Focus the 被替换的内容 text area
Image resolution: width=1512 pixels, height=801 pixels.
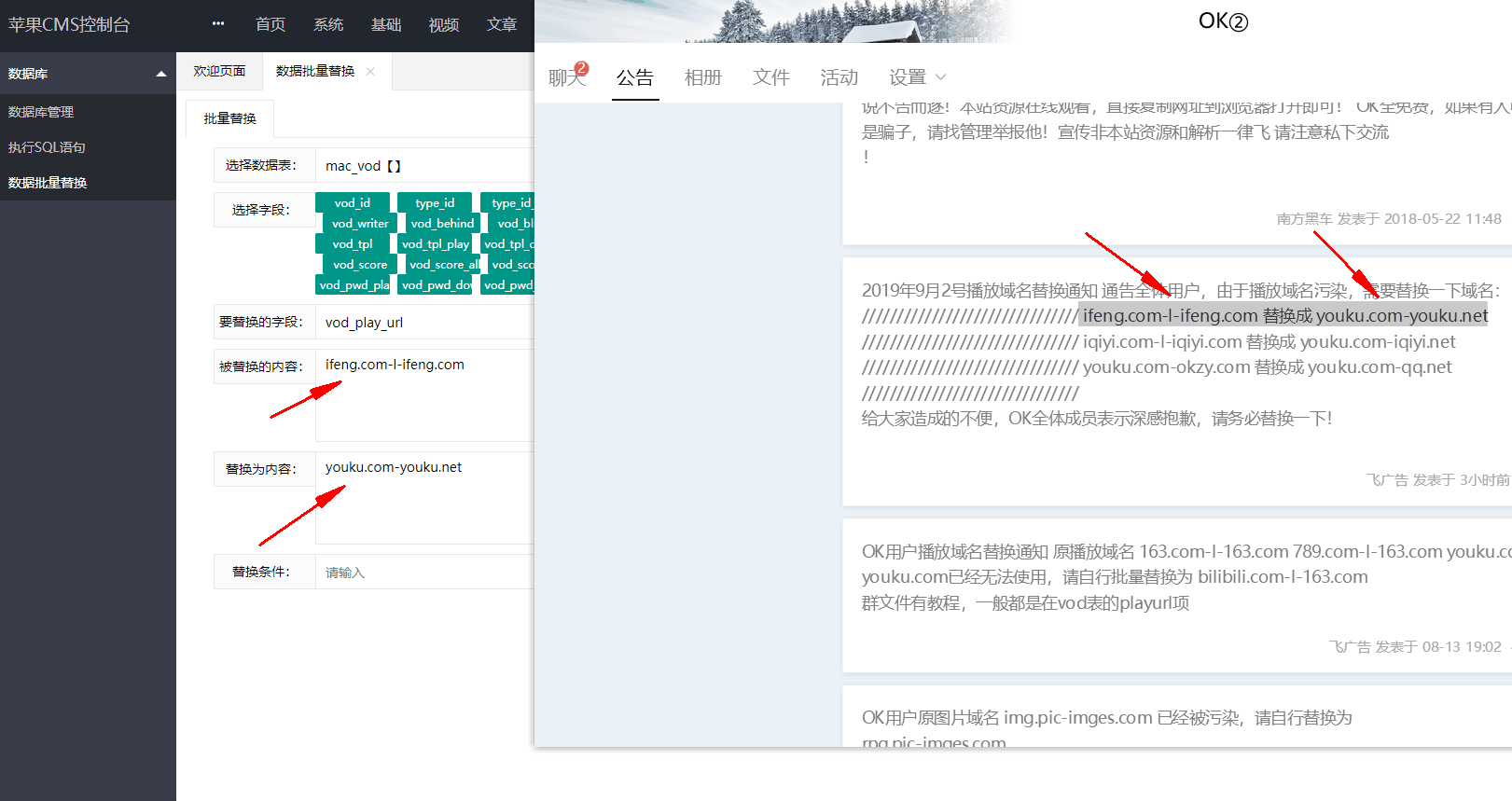tap(425, 395)
